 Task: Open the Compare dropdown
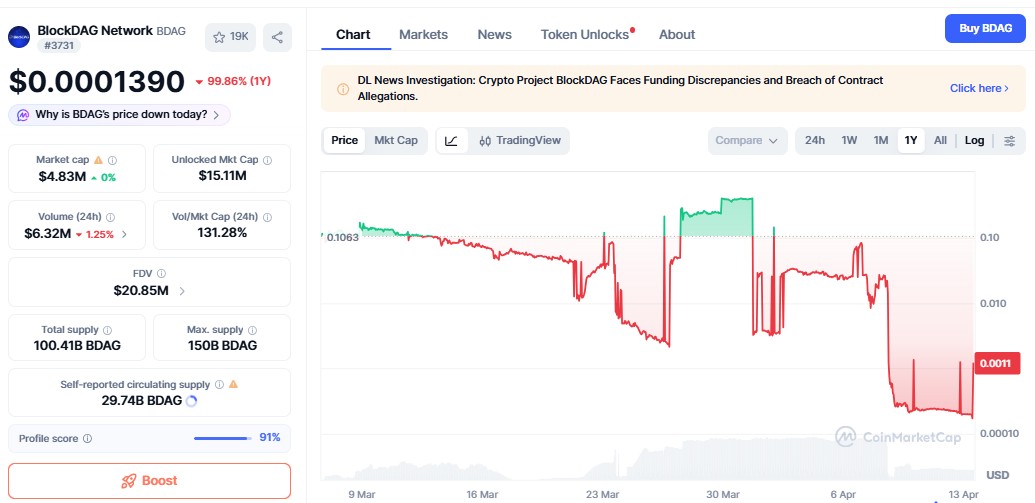(x=747, y=141)
